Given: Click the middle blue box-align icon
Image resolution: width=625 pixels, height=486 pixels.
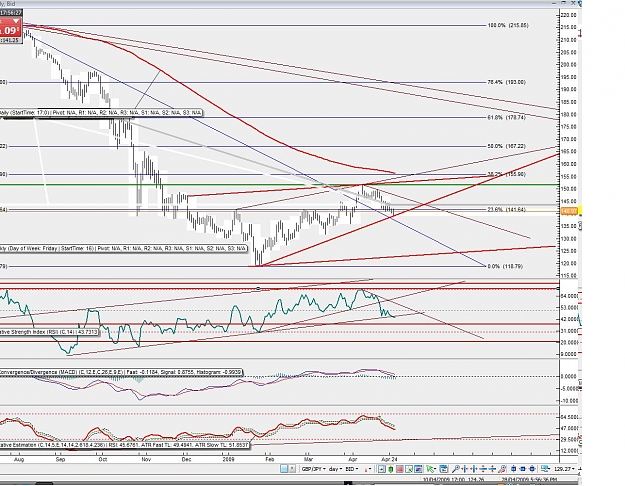Looking at the screenshot, I should click(523, 469).
